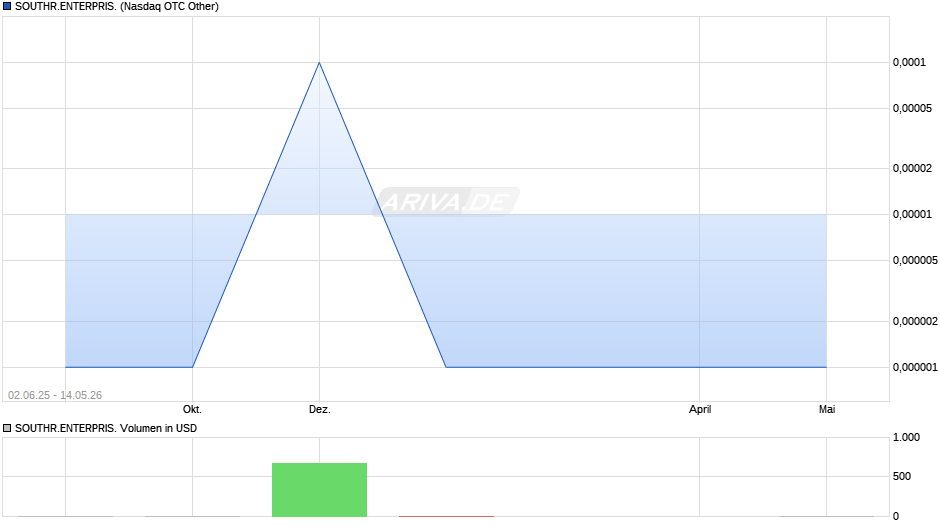940x526 pixels.
Task: Click the price label 0,000001
Action: pyautogui.click(x=915, y=367)
